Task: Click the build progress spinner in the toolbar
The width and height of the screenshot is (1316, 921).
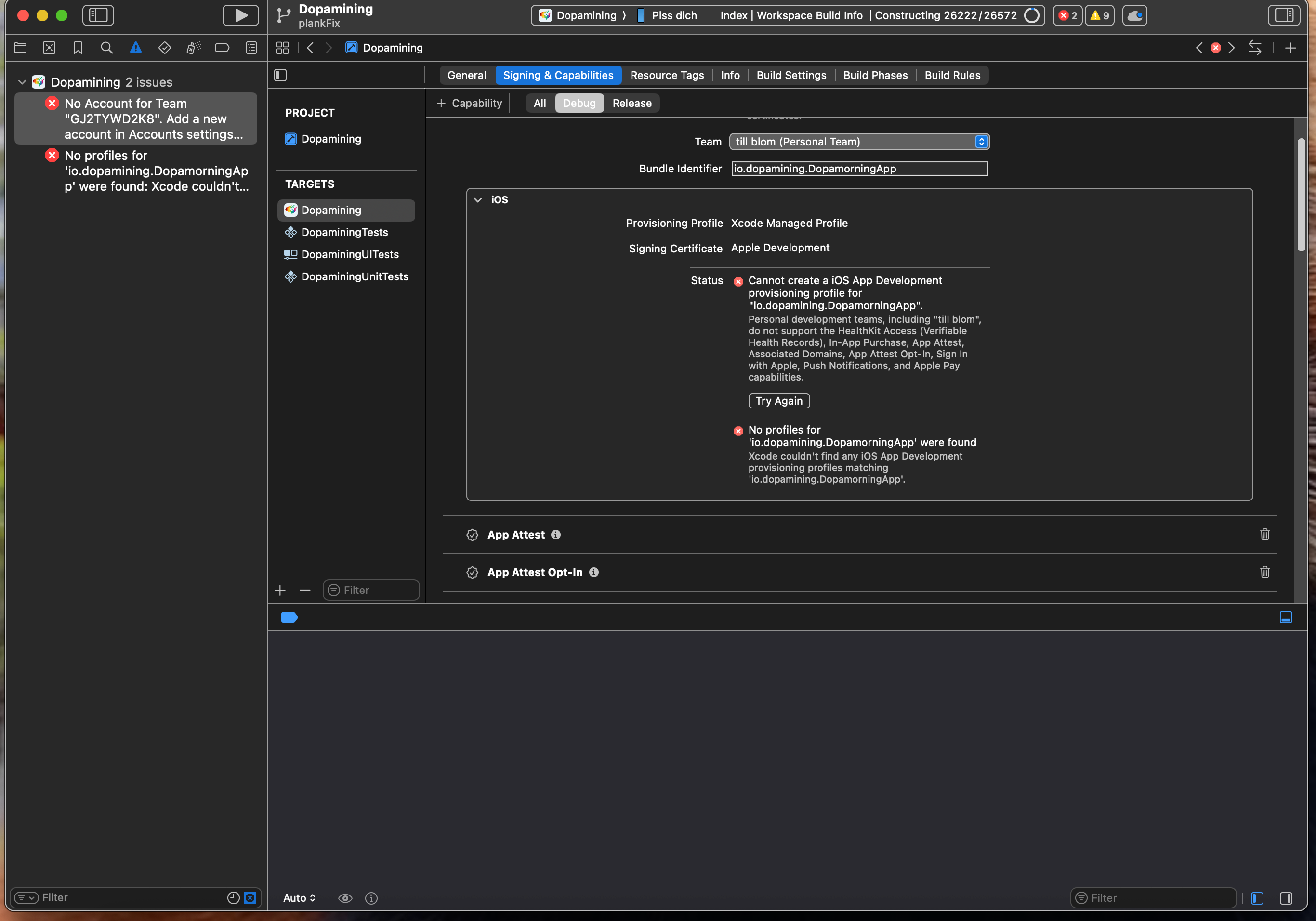Action: 1032,15
